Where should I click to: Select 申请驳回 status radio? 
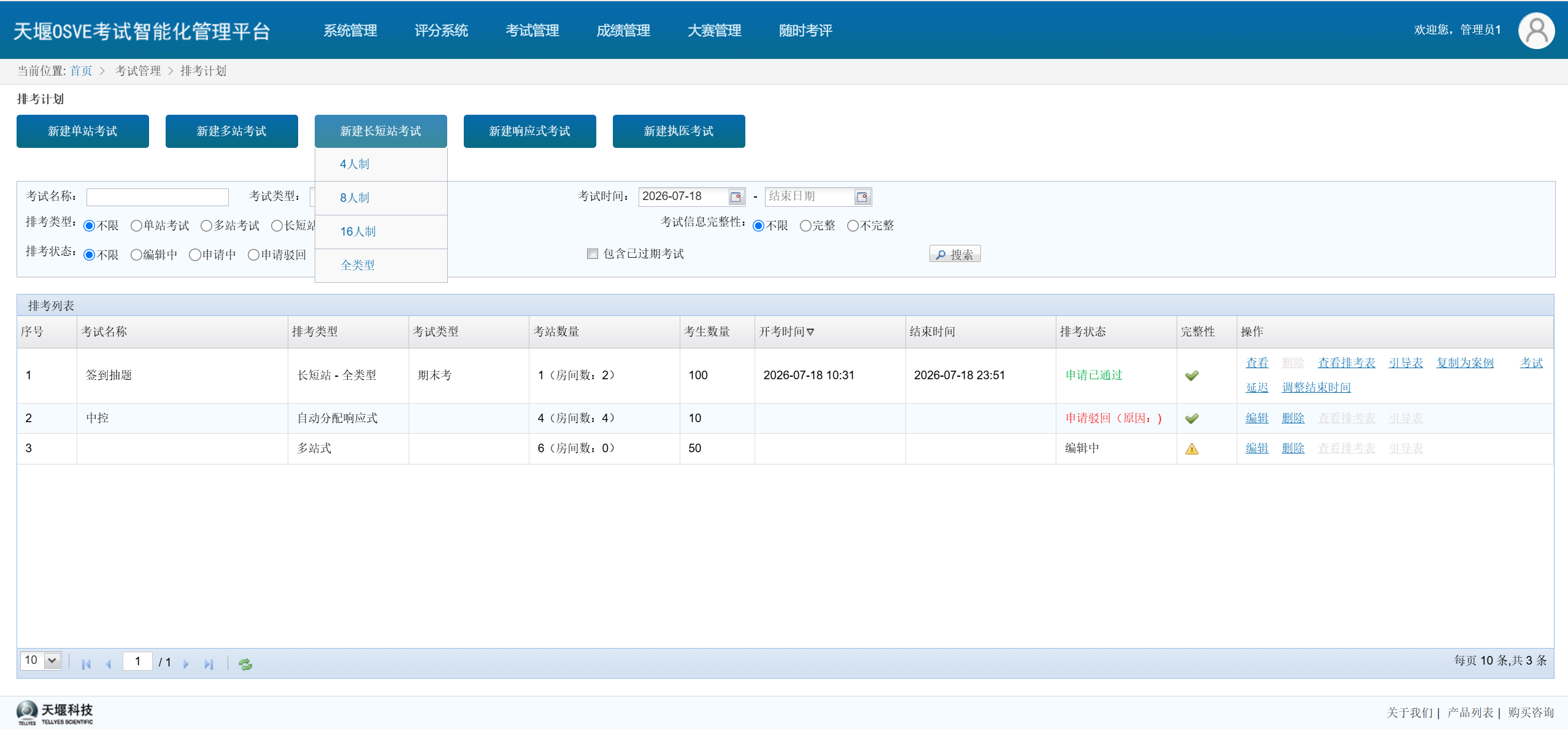[x=253, y=255]
